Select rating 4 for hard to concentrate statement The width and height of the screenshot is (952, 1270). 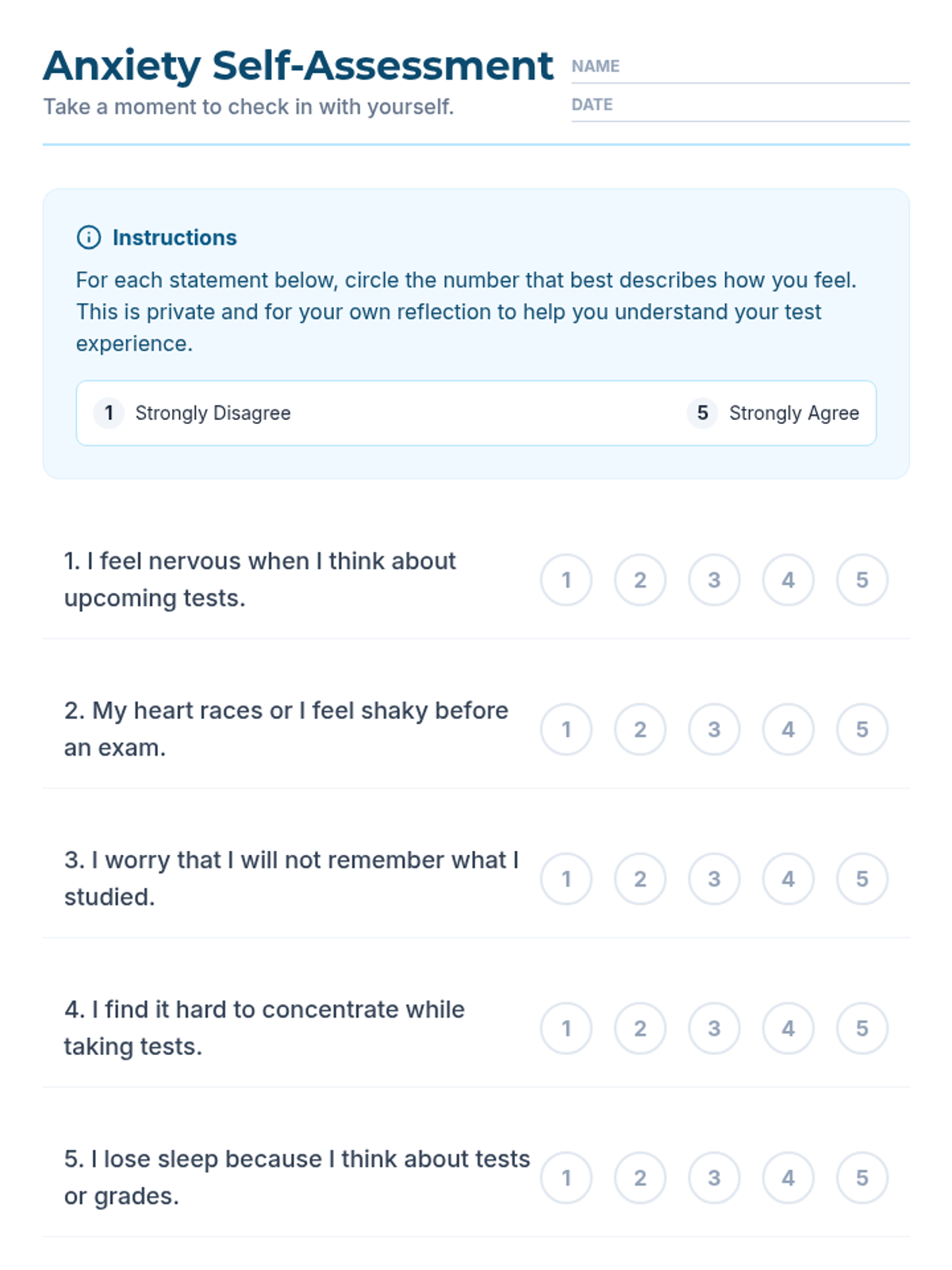pyautogui.click(x=788, y=1029)
